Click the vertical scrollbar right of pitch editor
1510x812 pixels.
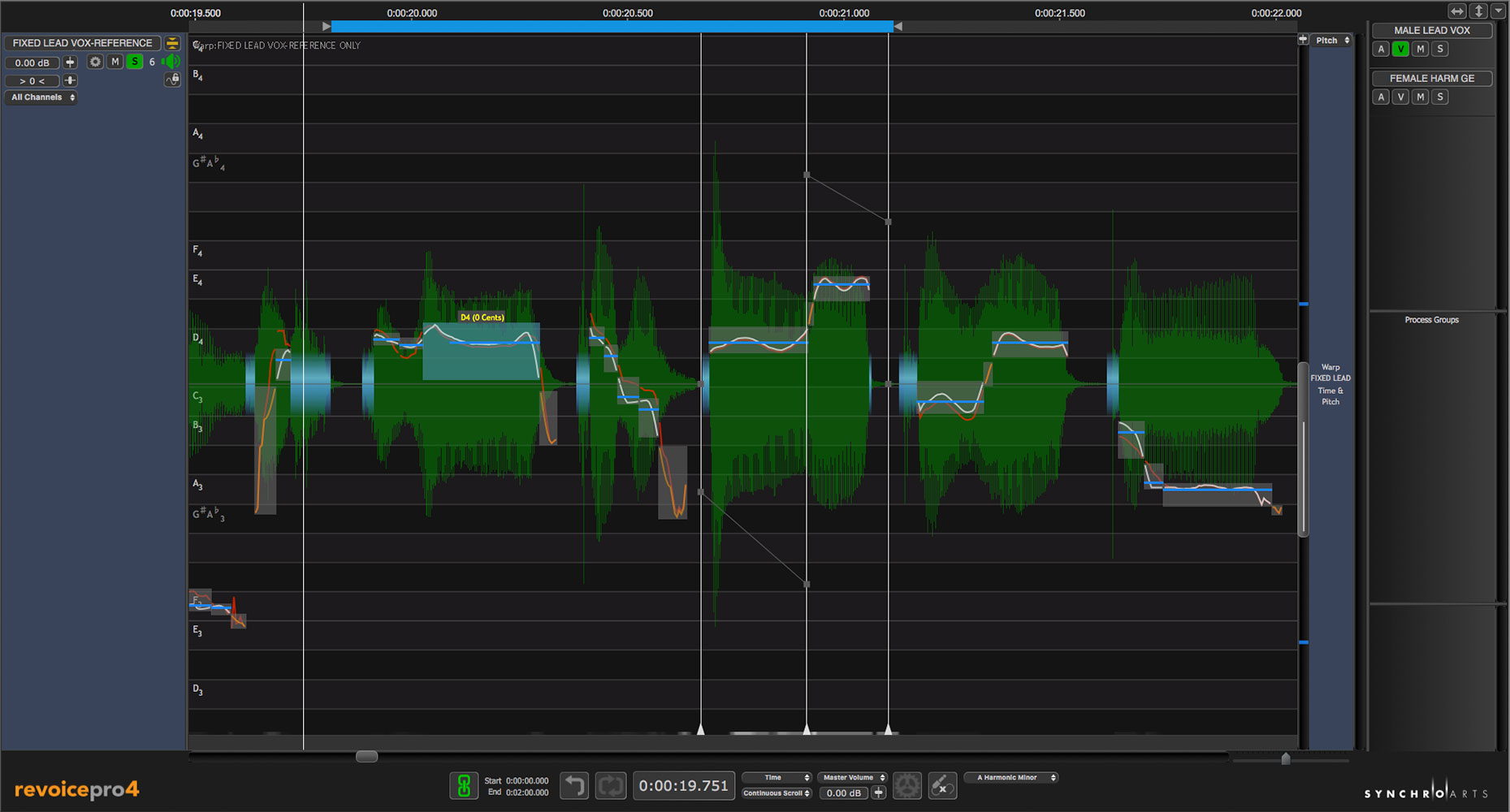(1303, 449)
